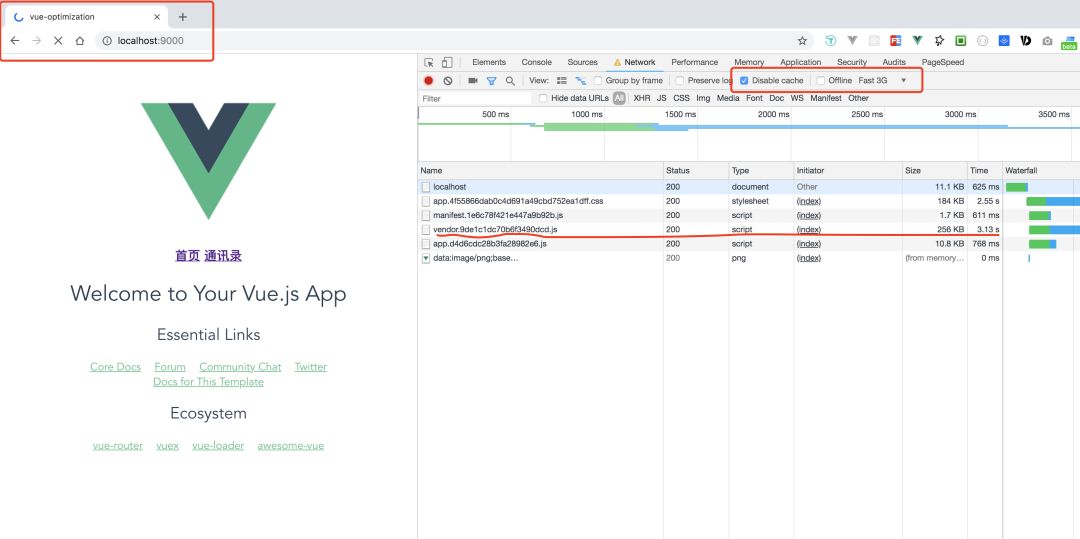This screenshot has width=1080, height=539.
Task: Switch to the Console tab
Action: (536, 62)
